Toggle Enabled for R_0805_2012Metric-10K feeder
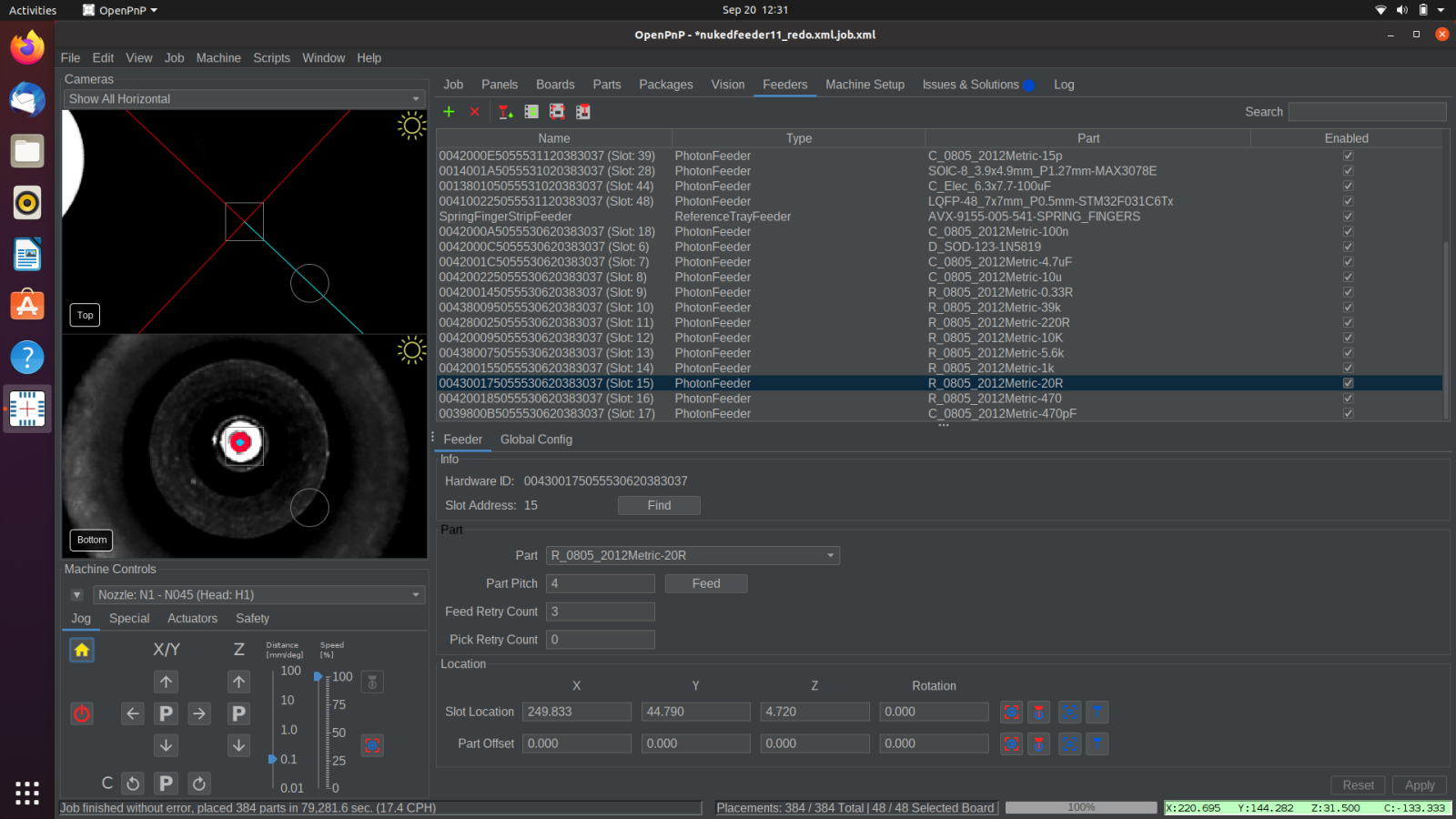 1348,338
